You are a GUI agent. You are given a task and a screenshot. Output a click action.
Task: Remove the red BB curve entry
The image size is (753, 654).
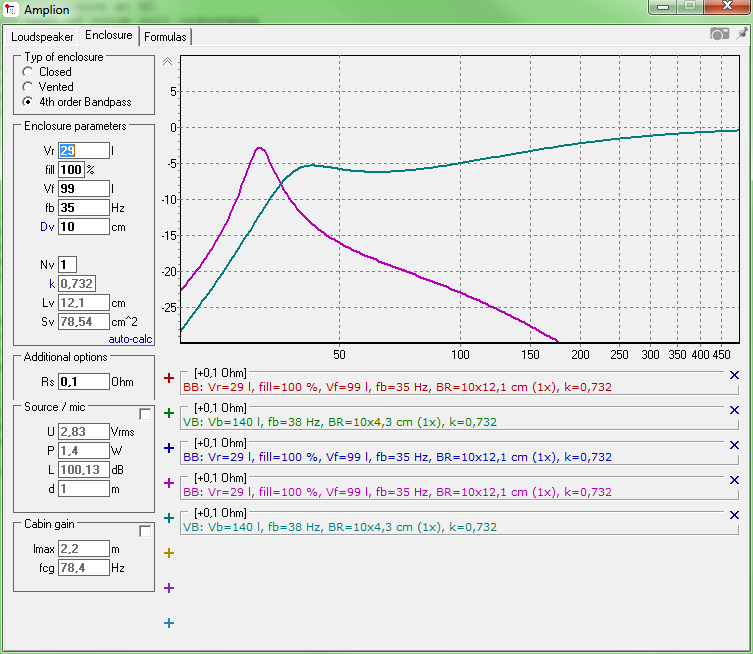click(734, 375)
